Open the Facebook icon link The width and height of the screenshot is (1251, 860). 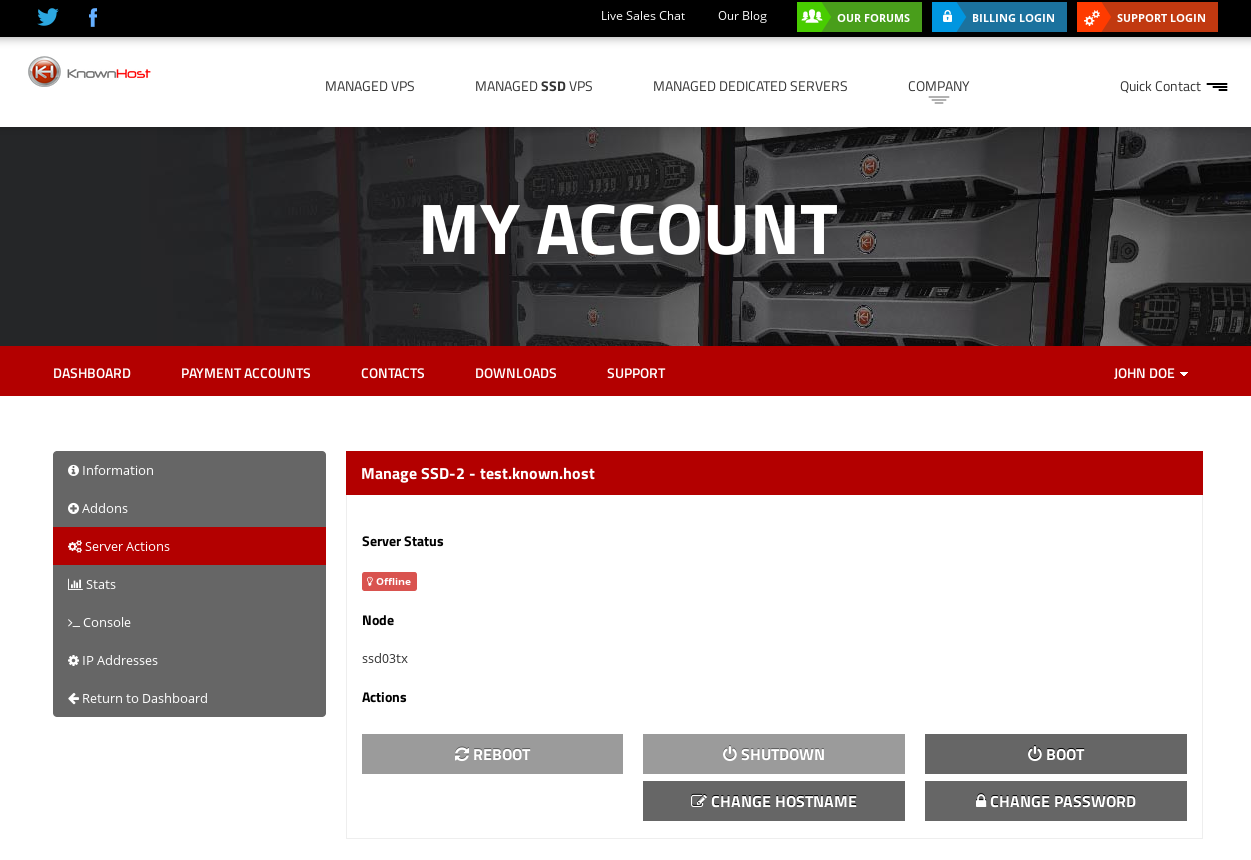pyautogui.click(x=93, y=17)
